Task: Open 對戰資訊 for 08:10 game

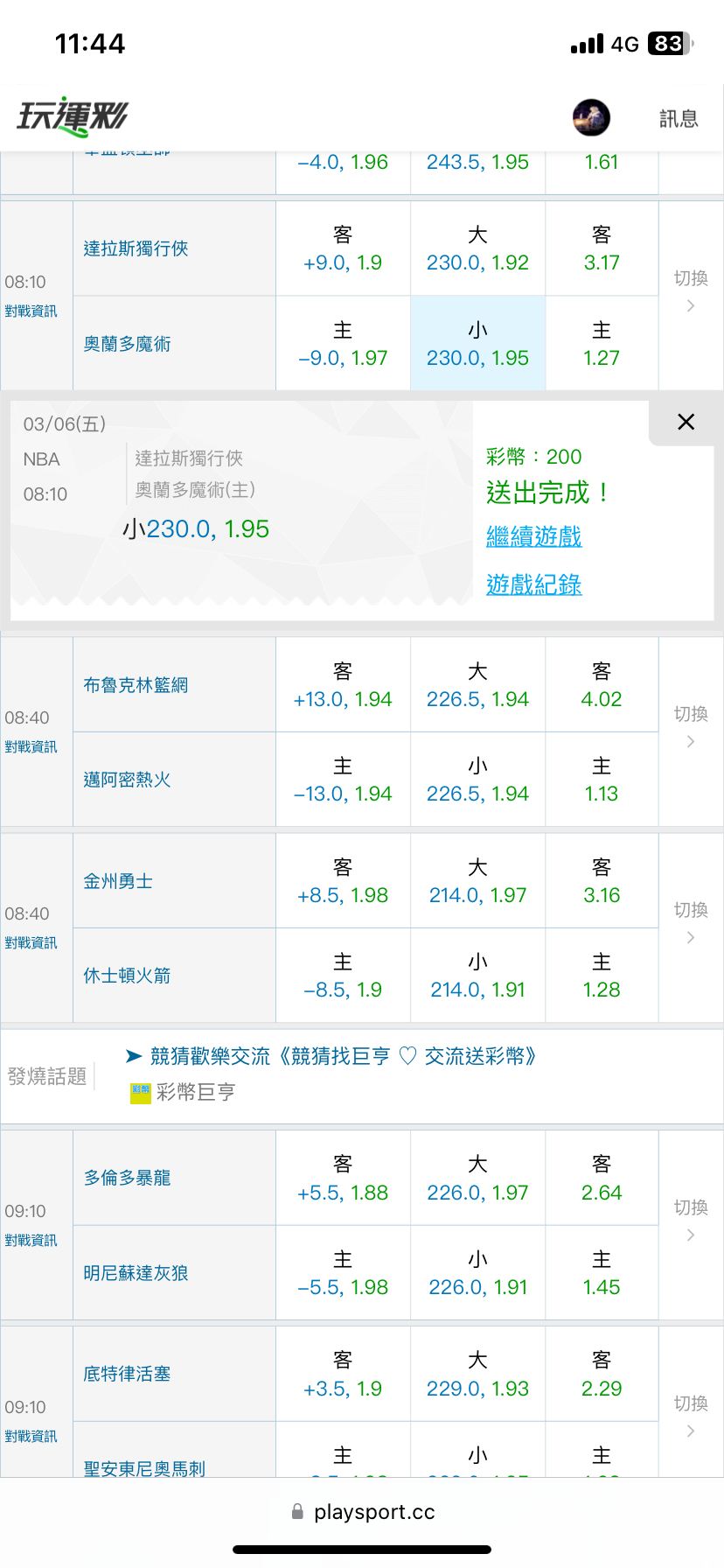Action: tap(31, 311)
